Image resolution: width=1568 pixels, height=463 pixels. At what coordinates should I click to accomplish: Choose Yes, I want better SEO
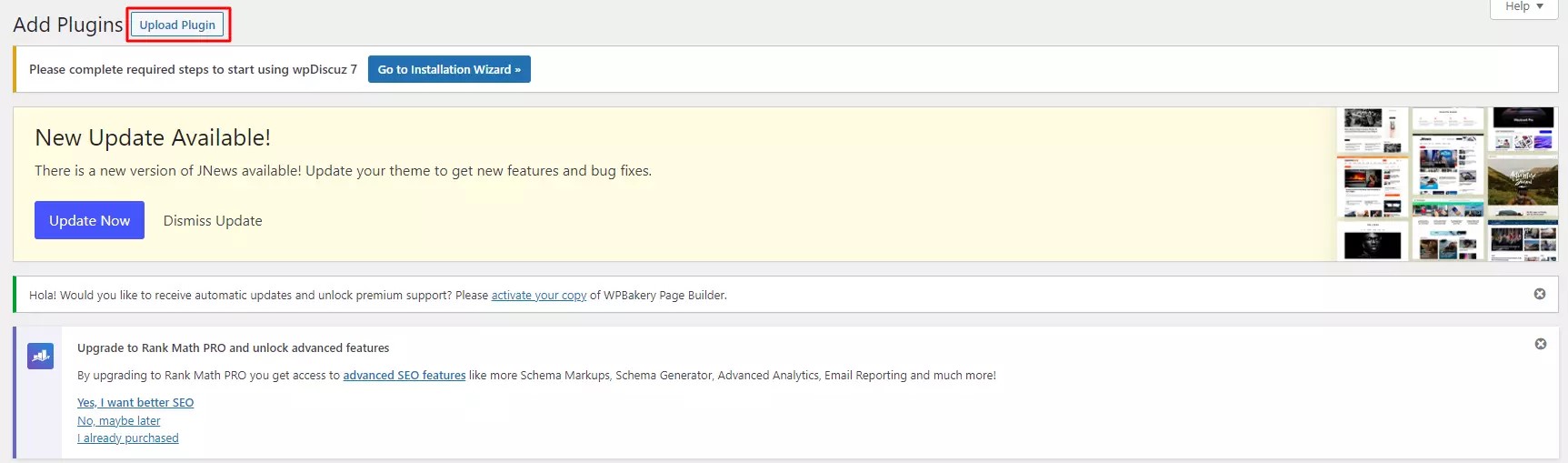pos(135,402)
